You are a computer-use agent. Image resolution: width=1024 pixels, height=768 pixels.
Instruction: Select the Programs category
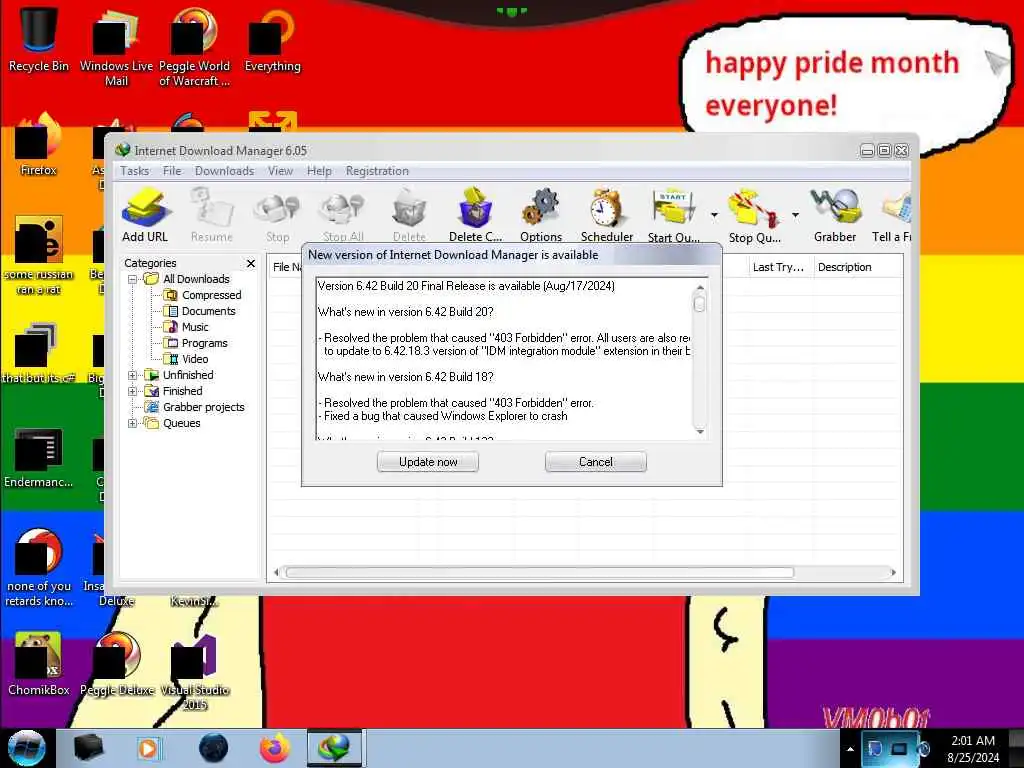coord(204,344)
